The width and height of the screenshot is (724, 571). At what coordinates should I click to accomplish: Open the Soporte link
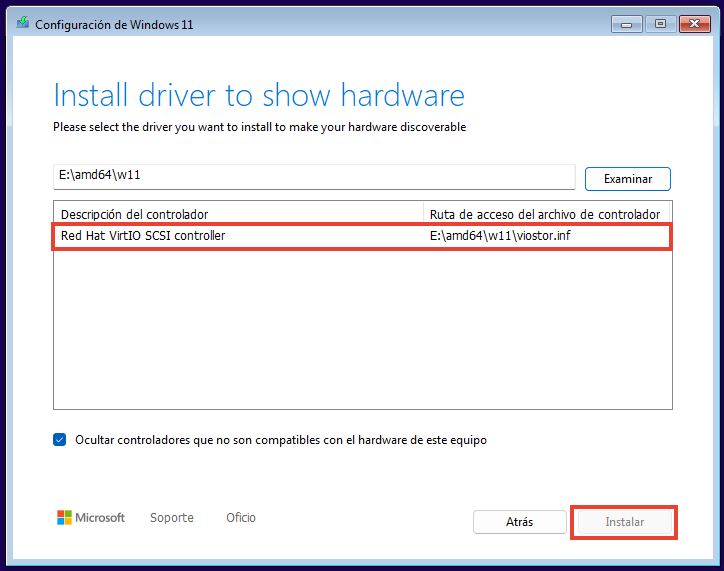(172, 518)
